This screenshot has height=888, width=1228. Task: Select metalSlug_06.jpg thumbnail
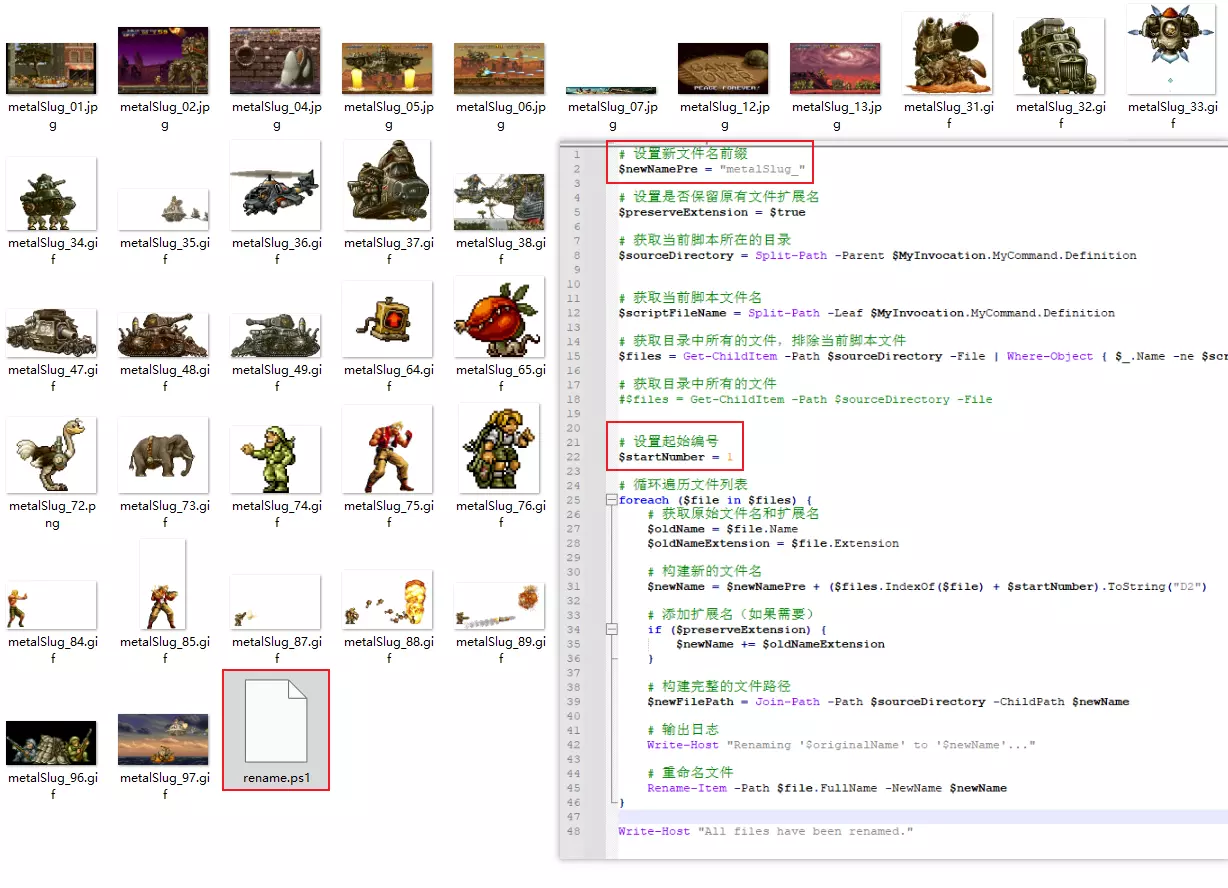(499, 68)
